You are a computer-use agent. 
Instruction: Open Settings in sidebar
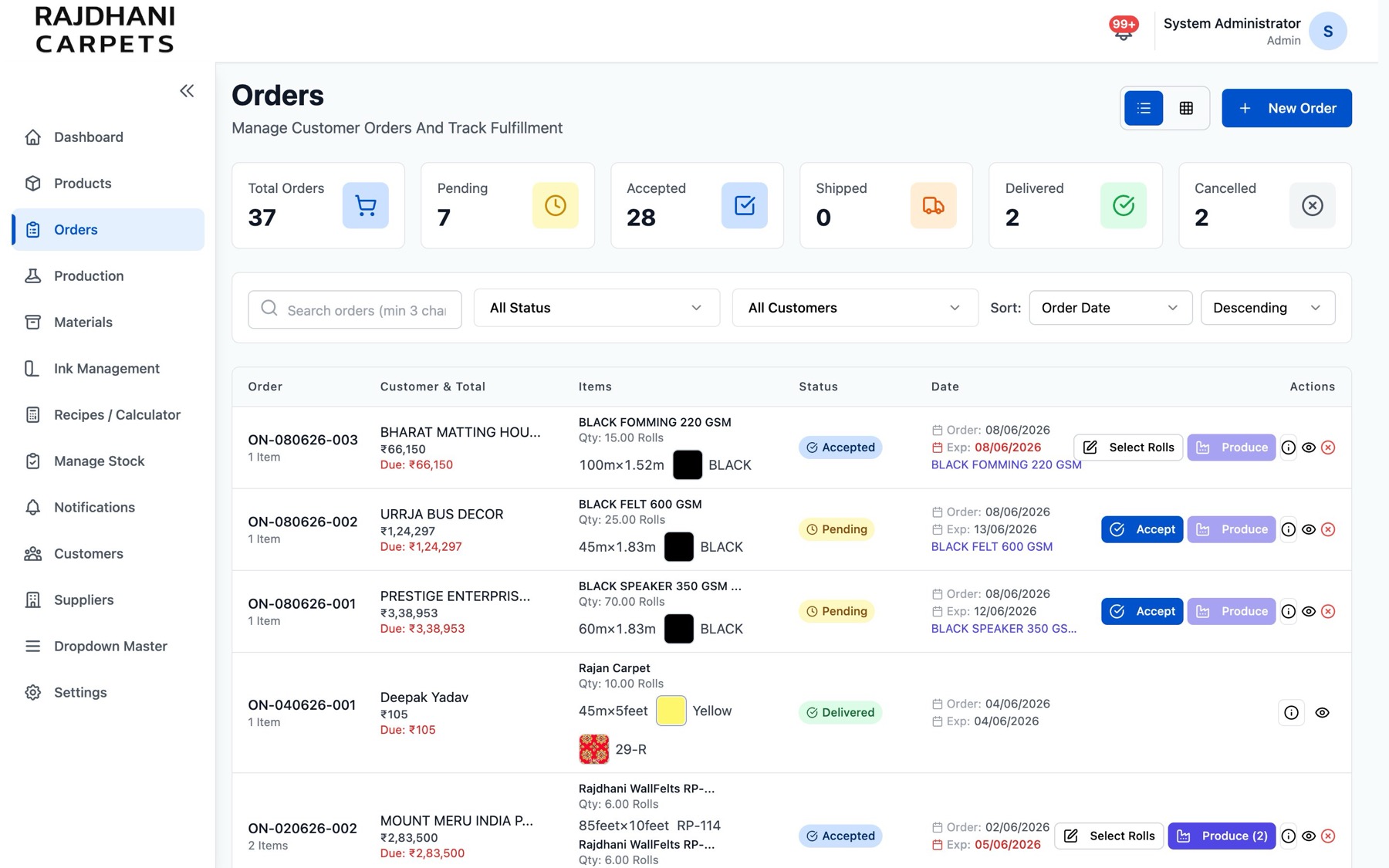point(108,693)
